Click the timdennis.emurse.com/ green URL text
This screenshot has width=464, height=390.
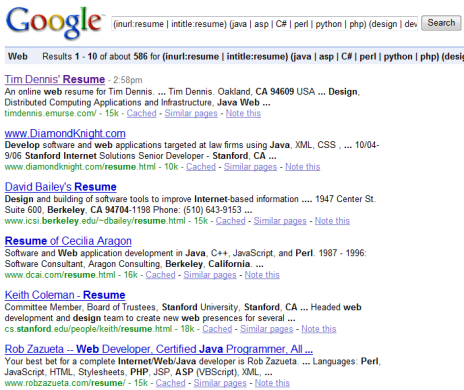50,113
